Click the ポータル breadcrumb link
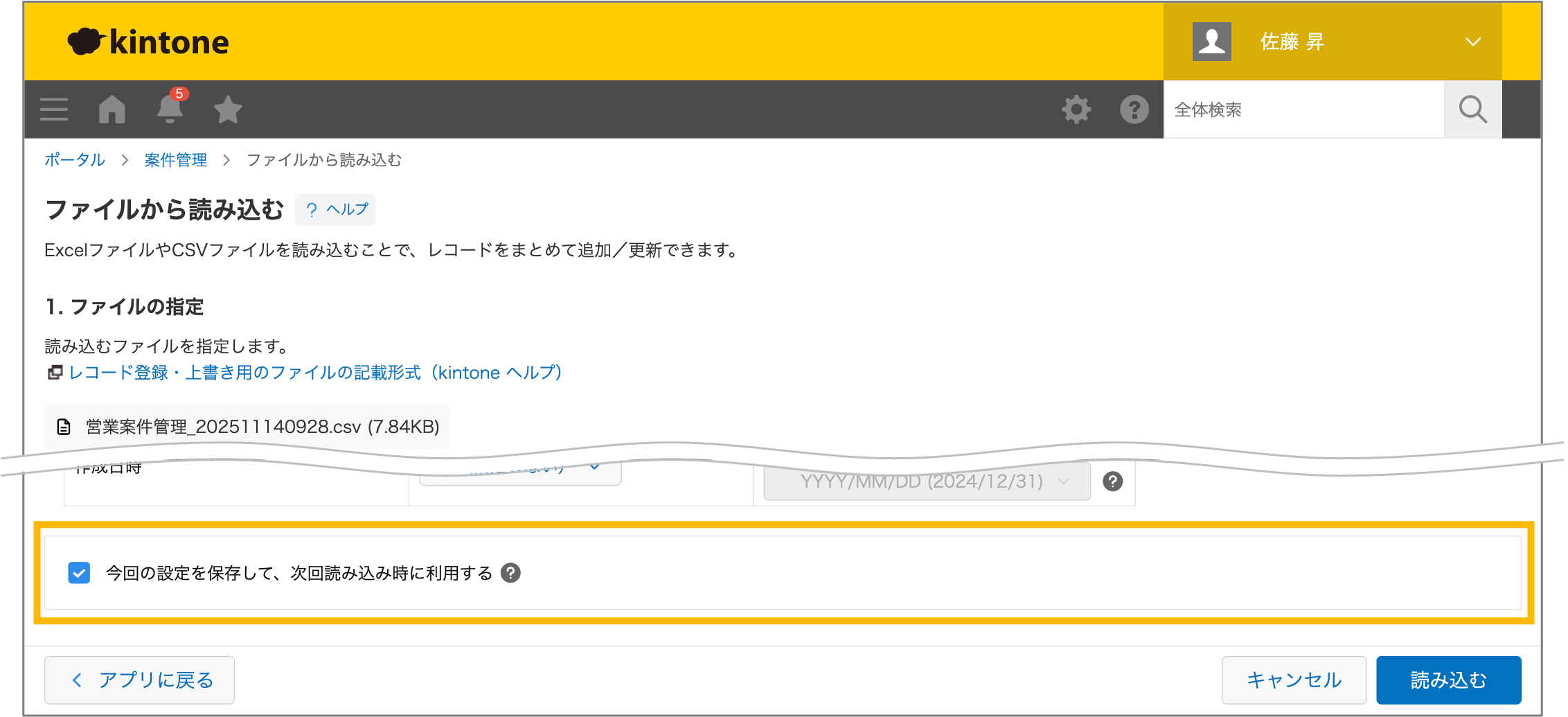This screenshot has height=717, width=1568. click(x=75, y=160)
